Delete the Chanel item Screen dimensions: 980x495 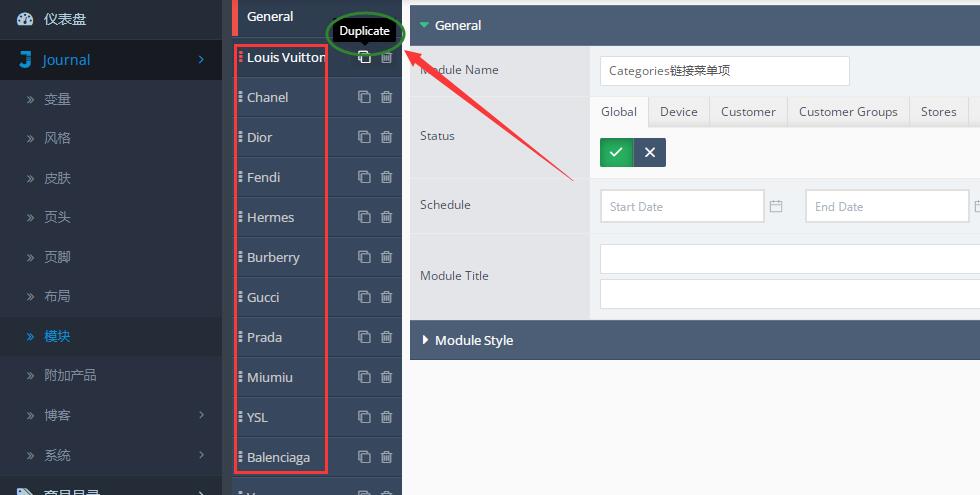[x=386, y=97]
